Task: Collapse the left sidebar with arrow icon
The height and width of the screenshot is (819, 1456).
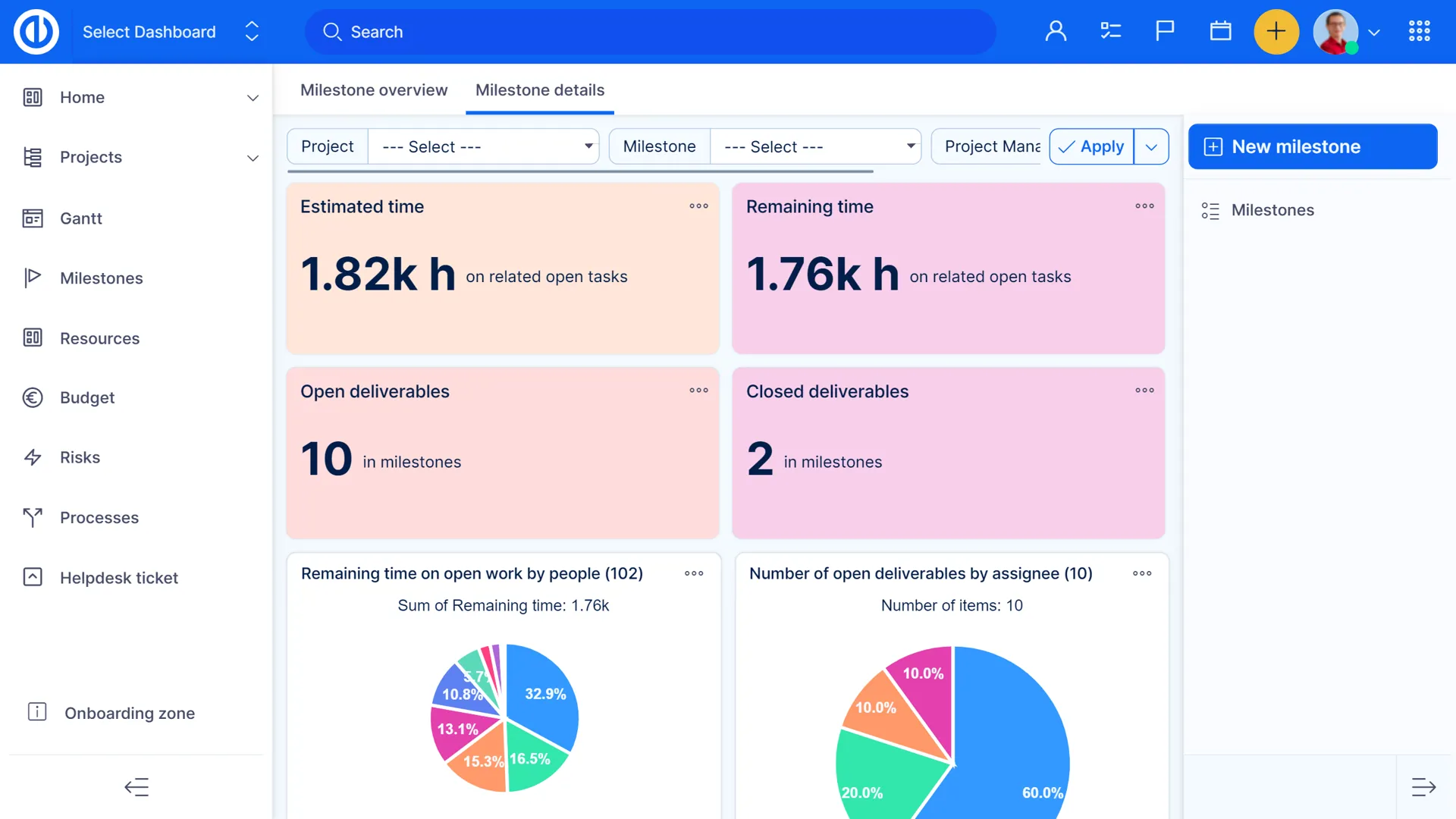Action: 136,787
